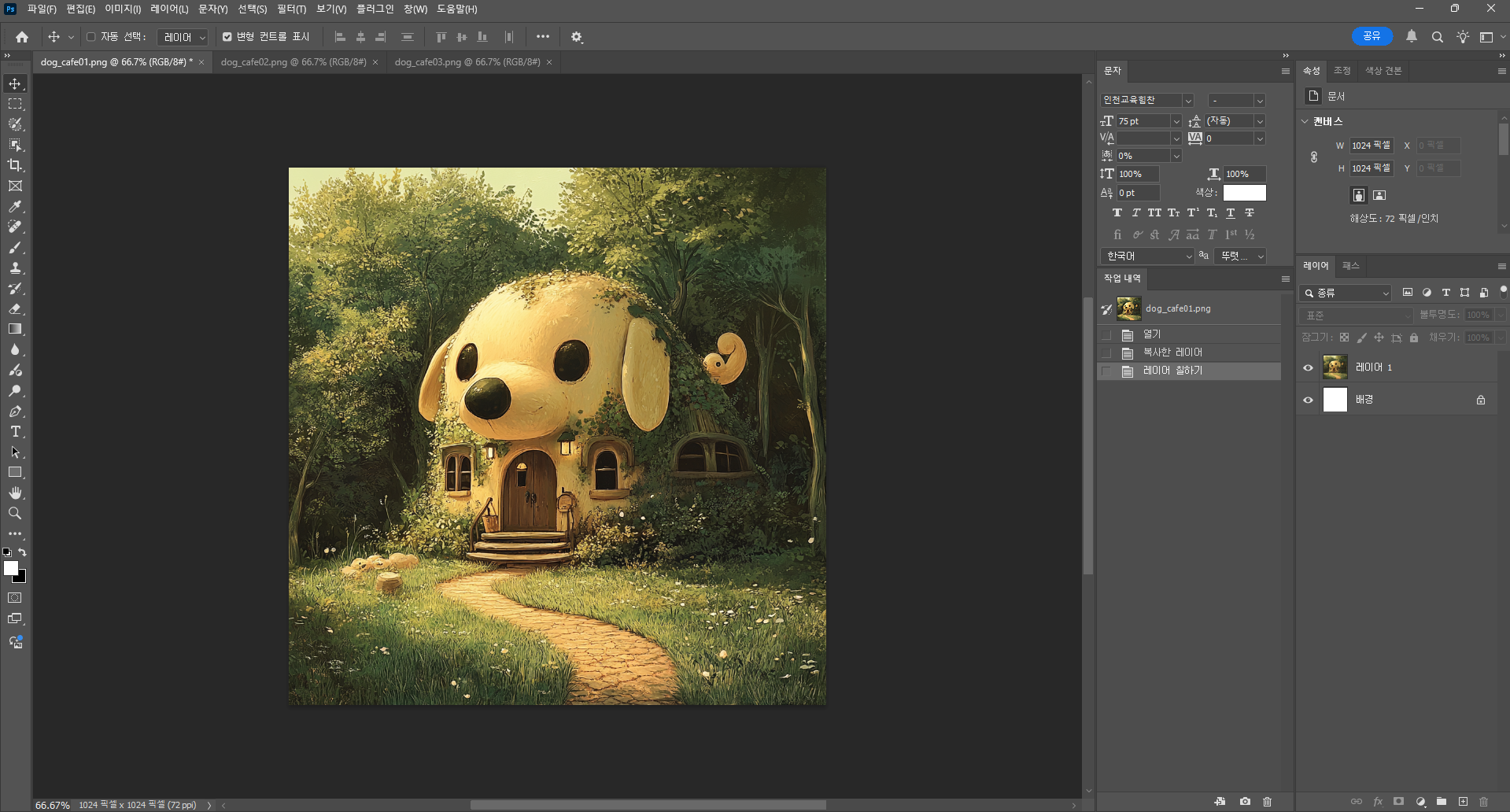
Task: Click the foreground color swatch
Action: [10, 568]
